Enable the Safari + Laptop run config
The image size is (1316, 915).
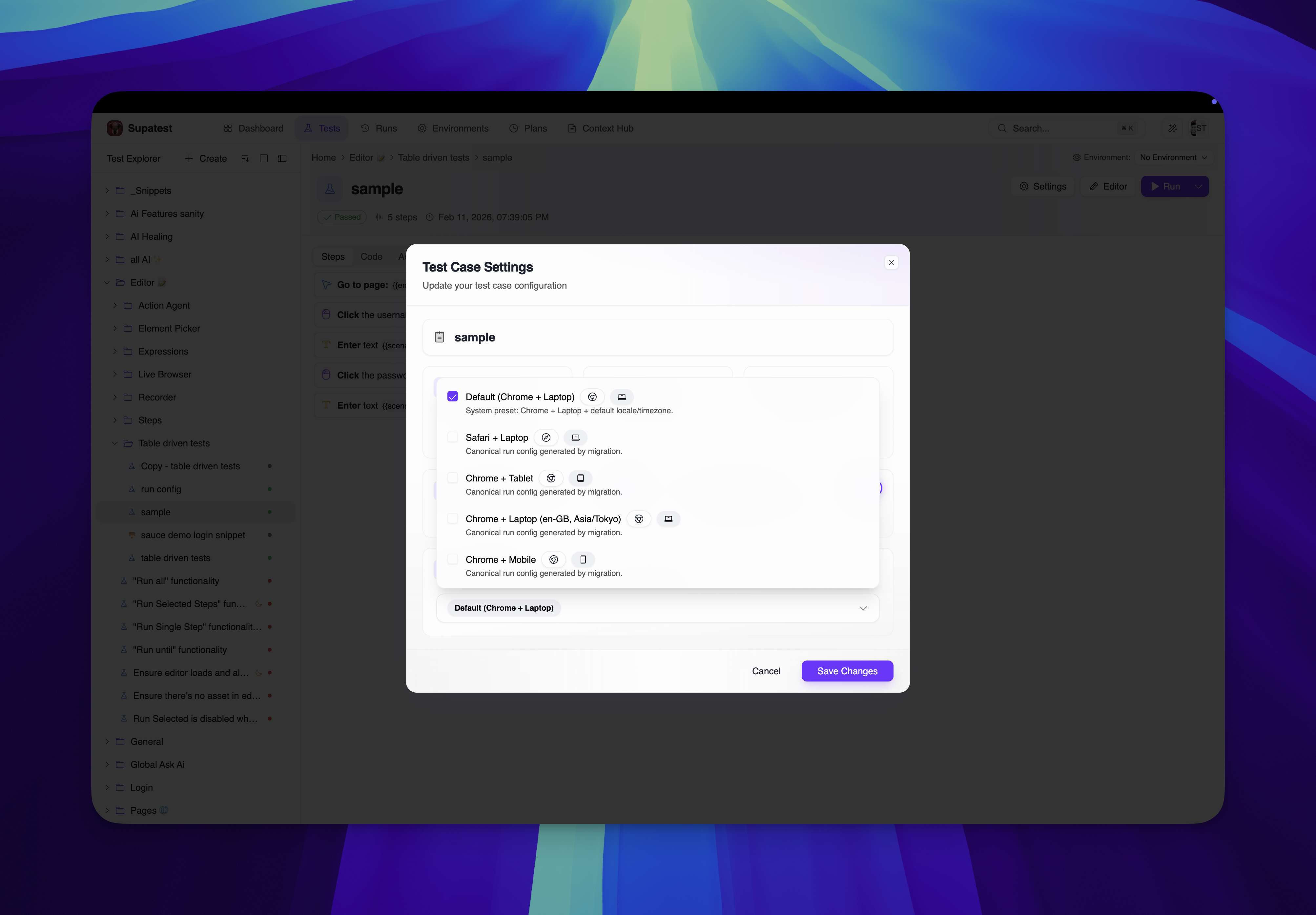(x=452, y=437)
